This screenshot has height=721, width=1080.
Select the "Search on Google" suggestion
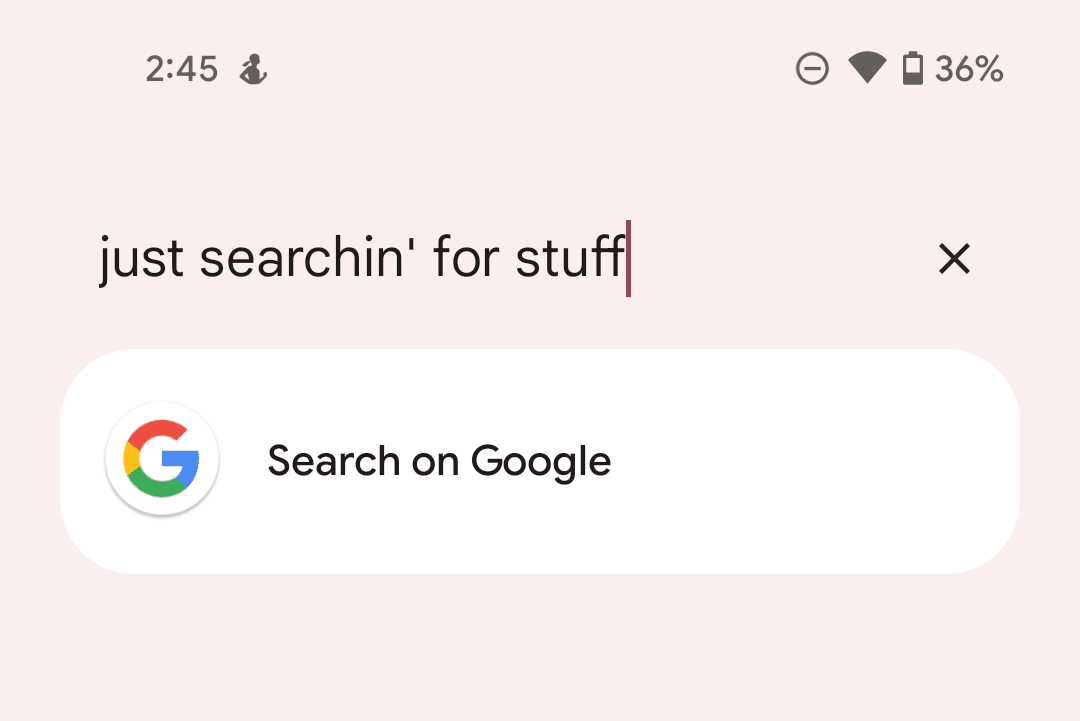click(438, 460)
